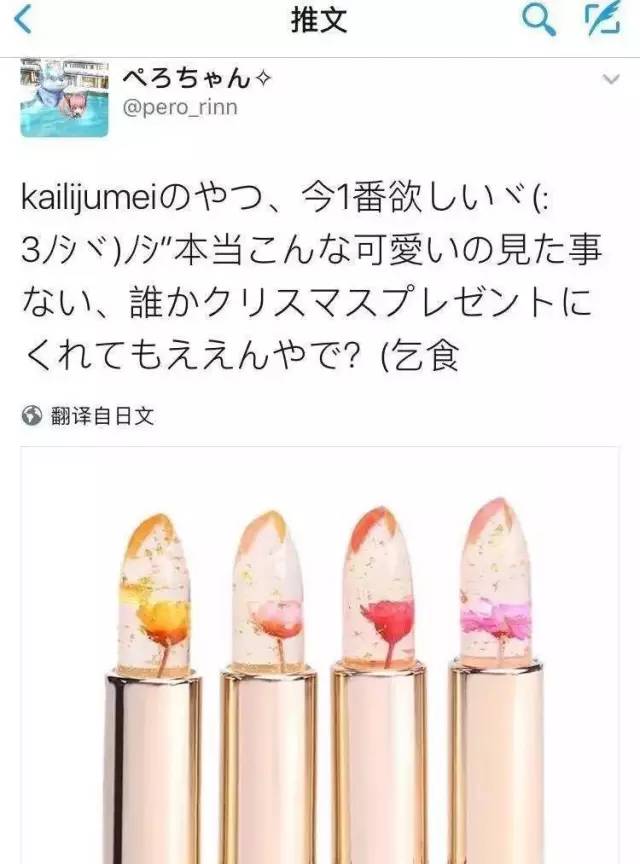Open the @pero_rinn handle
This screenshot has width=640, height=864.
180,106
